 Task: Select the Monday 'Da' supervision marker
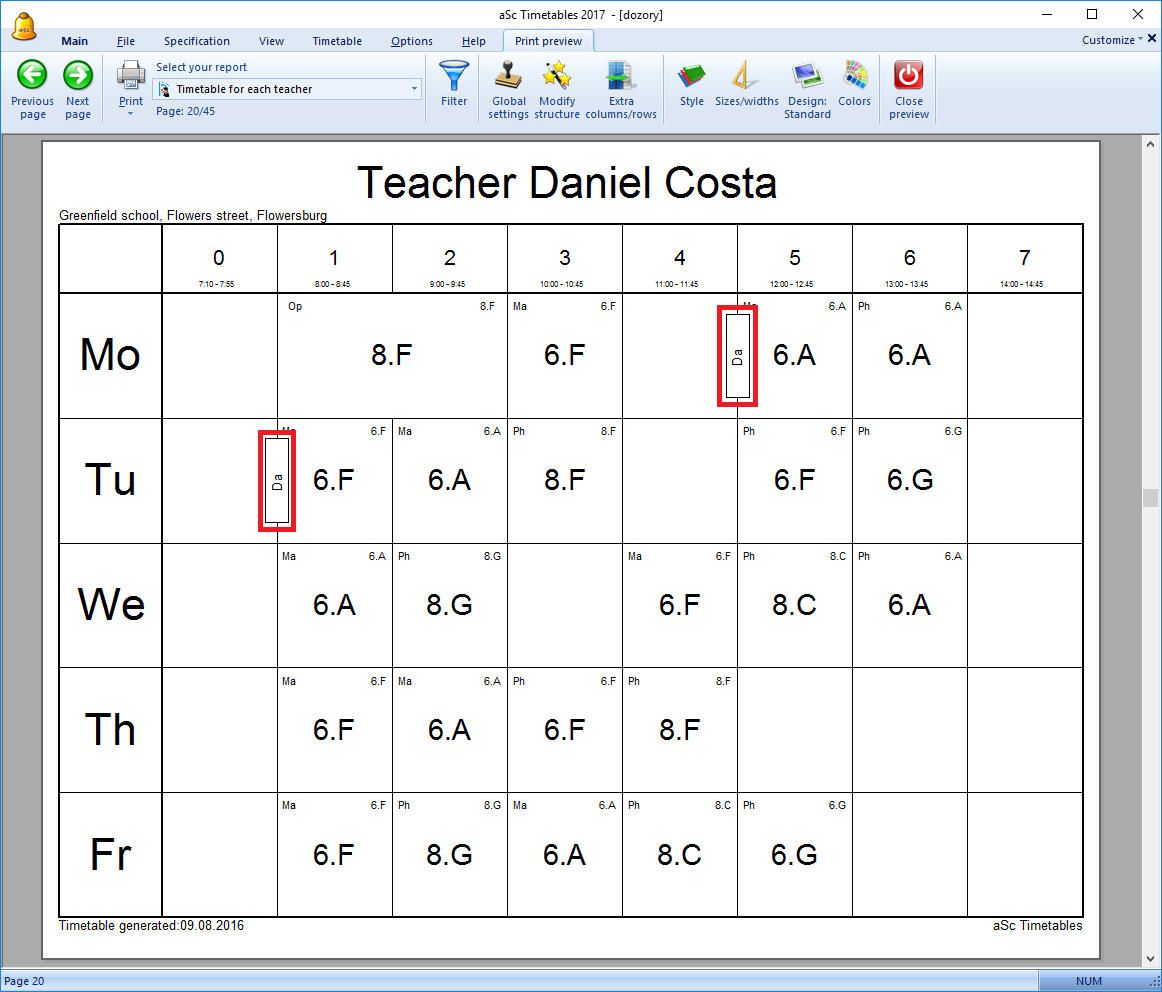pyautogui.click(x=737, y=356)
